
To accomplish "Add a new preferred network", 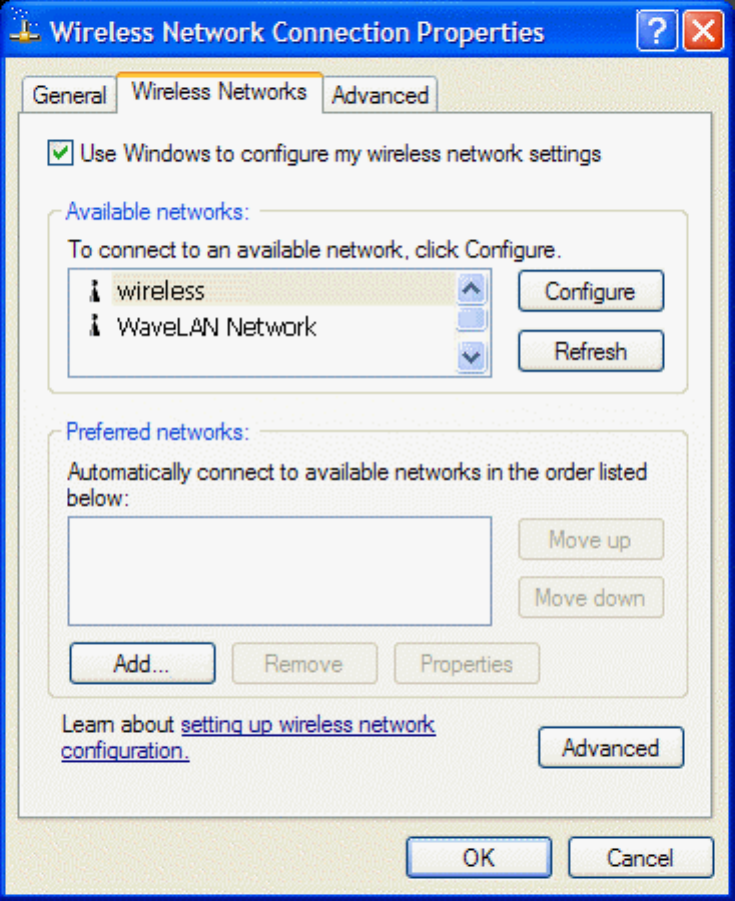I will 143,664.
